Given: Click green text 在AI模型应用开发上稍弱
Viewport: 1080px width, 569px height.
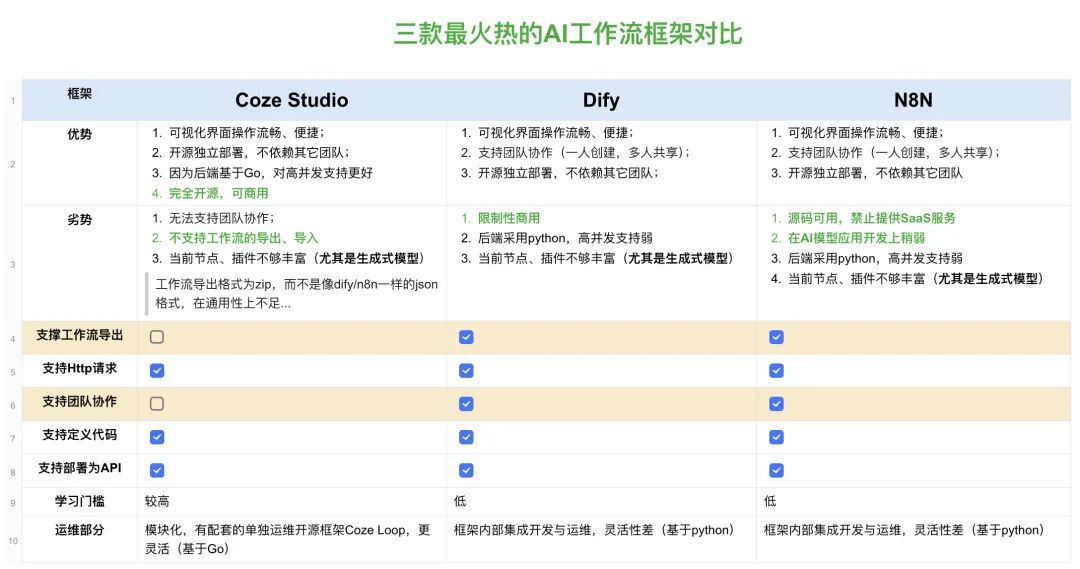Looking at the screenshot, I should pos(856,238).
